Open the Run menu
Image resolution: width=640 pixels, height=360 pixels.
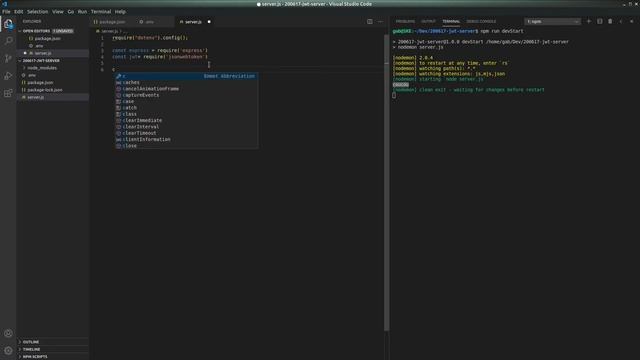pos(82,12)
